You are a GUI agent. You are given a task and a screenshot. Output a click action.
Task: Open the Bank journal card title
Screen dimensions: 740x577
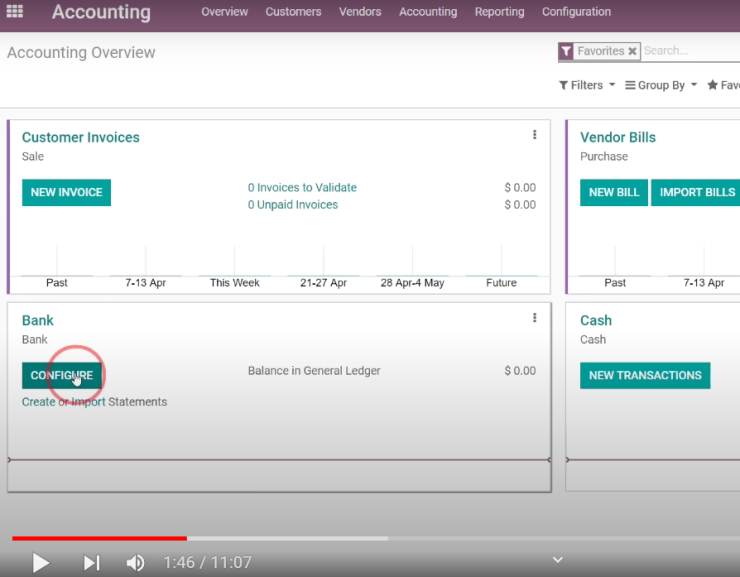coord(38,320)
